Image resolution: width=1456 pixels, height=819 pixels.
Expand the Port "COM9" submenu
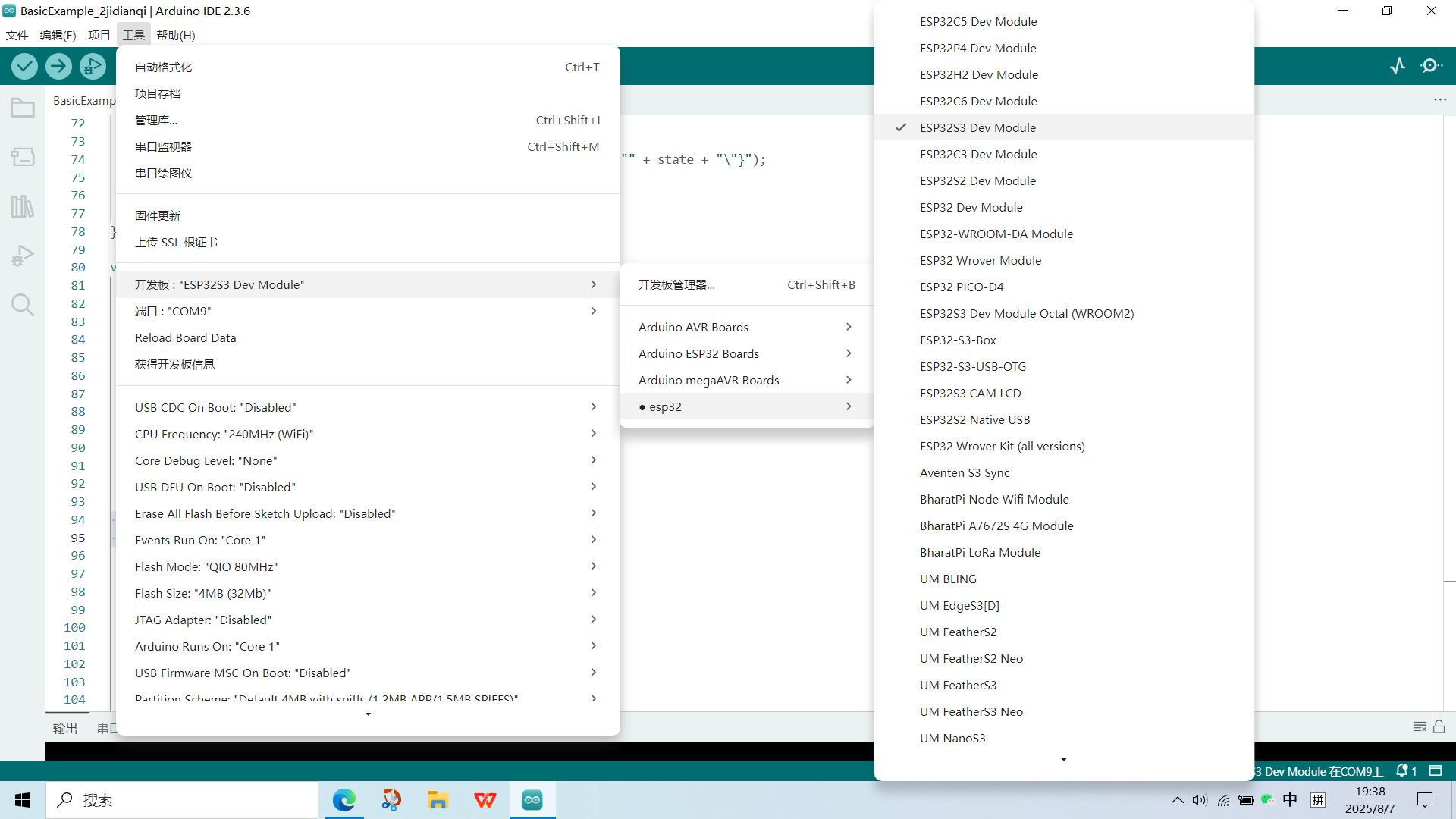point(368,311)
